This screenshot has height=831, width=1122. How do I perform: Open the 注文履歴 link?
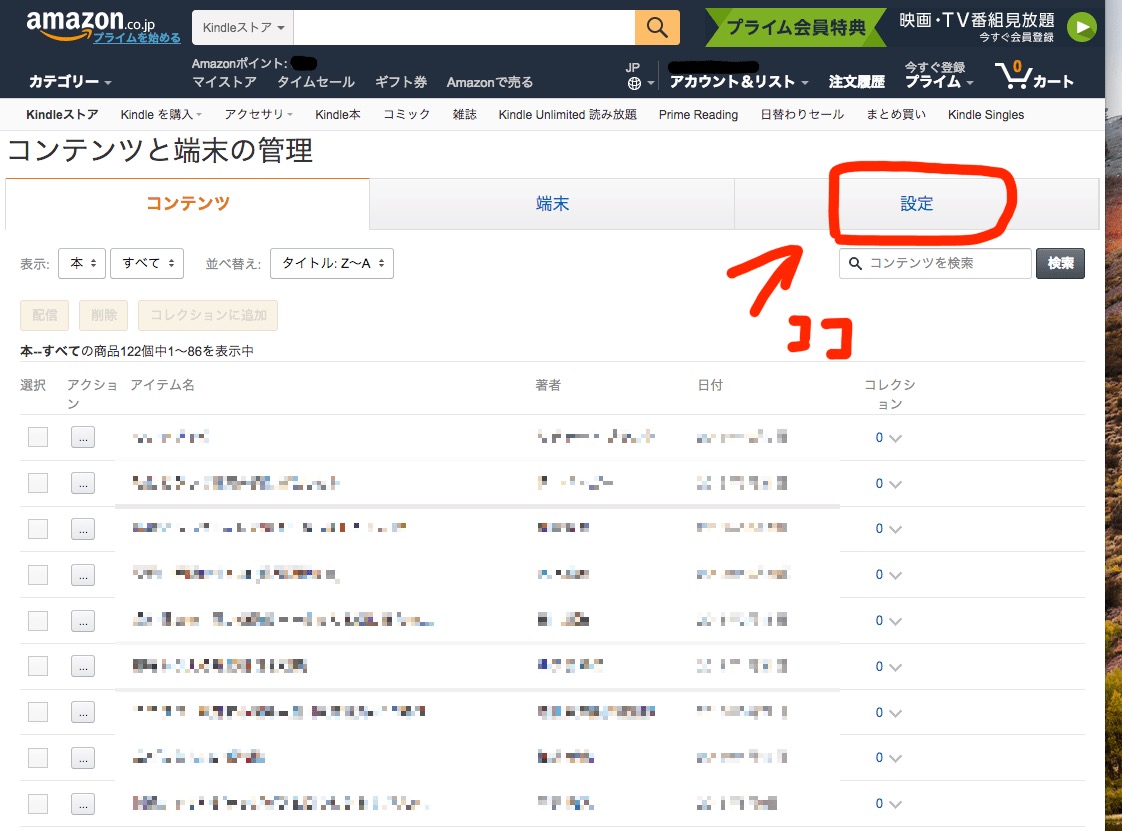click(x=856, y=82)
